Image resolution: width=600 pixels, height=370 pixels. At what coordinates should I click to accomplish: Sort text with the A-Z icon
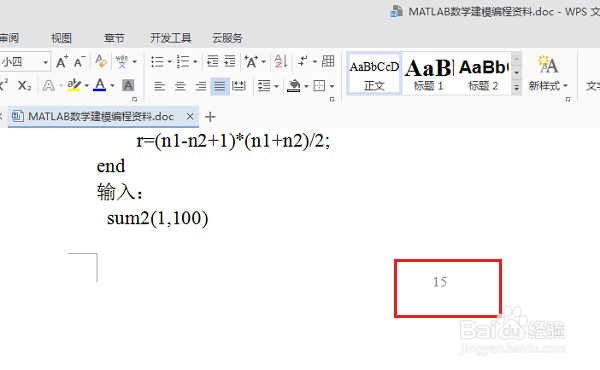click(280, 61)
